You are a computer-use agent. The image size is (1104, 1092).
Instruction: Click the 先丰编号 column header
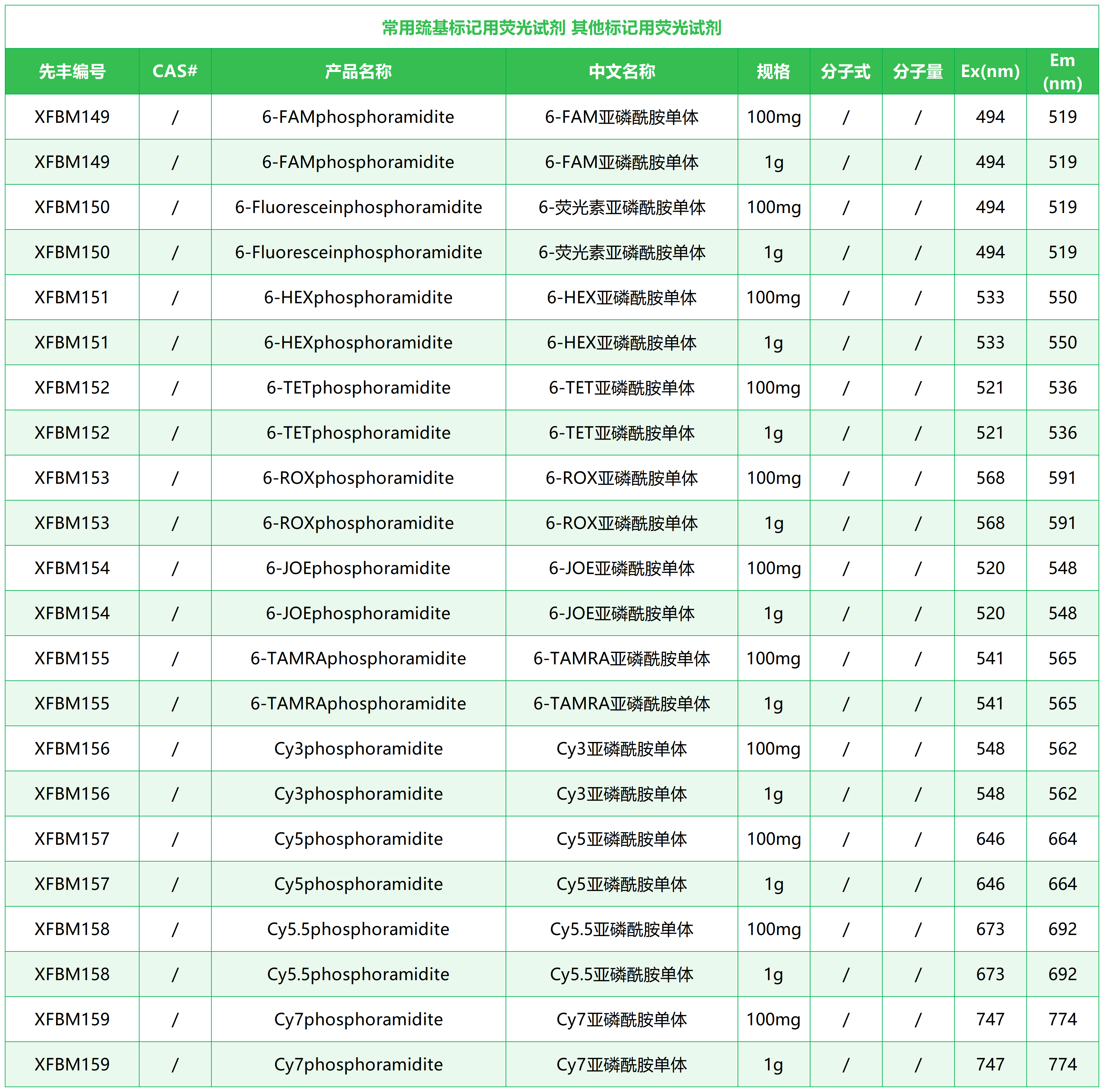(x=72, y=72)
